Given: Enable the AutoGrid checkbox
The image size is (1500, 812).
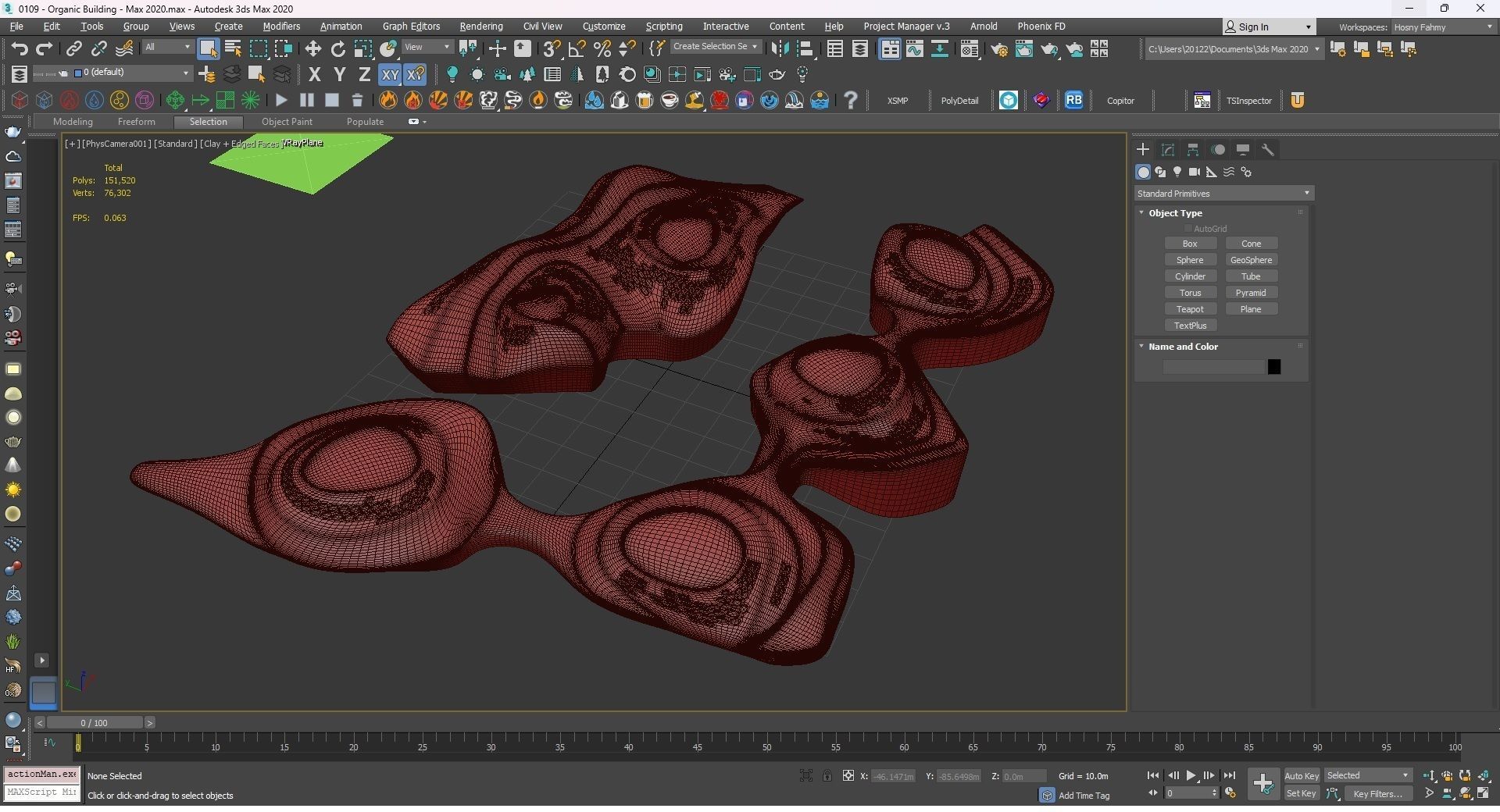Looking at the screenshot, I should point(1188,229).
